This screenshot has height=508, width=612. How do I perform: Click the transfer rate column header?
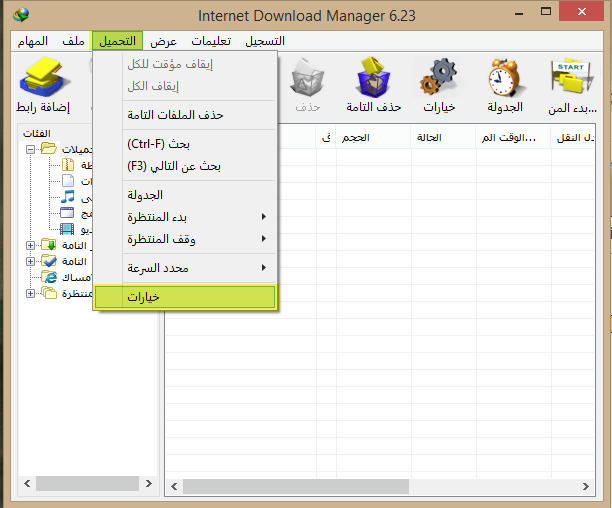(573, 137)
